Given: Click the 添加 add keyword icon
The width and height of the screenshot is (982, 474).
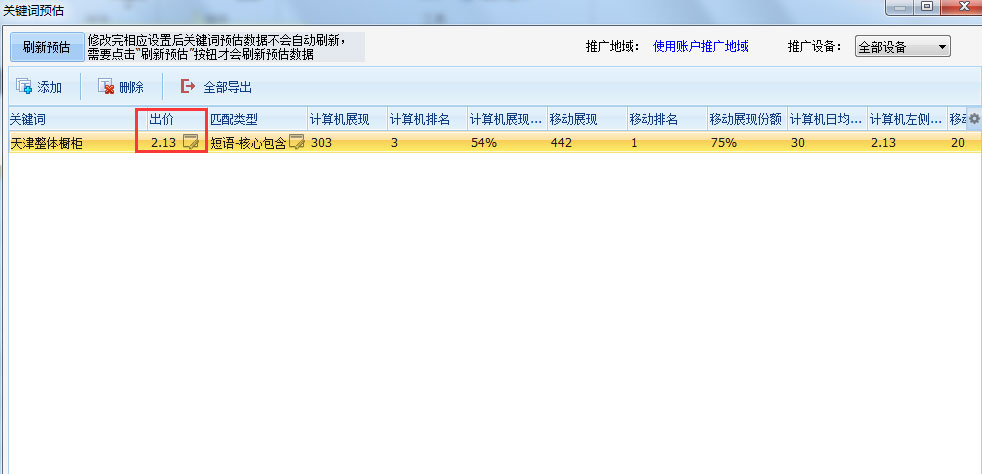Looking at the screenshot, I should (x=24, y=87).
